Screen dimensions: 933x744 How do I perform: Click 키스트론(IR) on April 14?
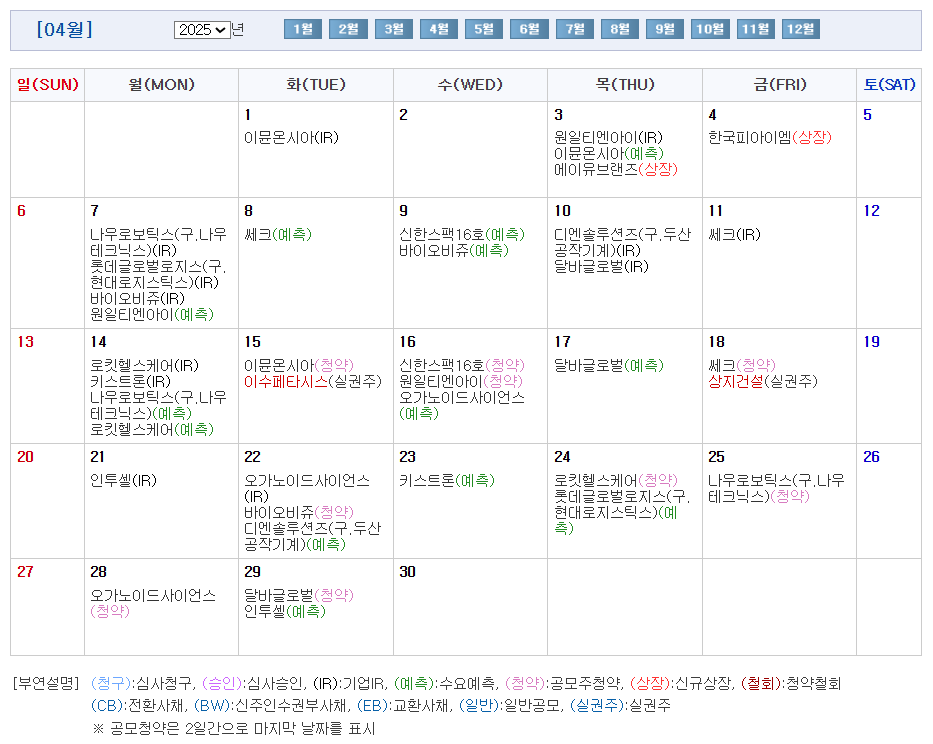[x=130, y=382]
